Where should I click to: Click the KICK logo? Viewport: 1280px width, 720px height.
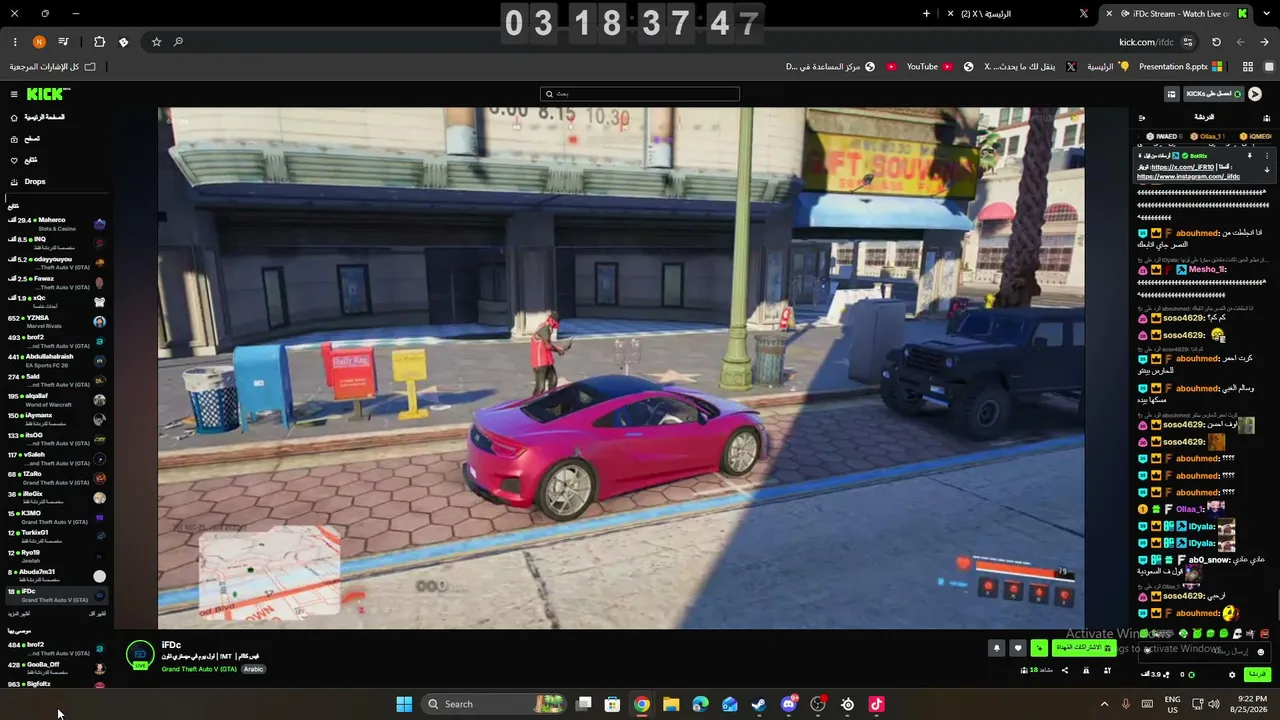coord(48,94)
